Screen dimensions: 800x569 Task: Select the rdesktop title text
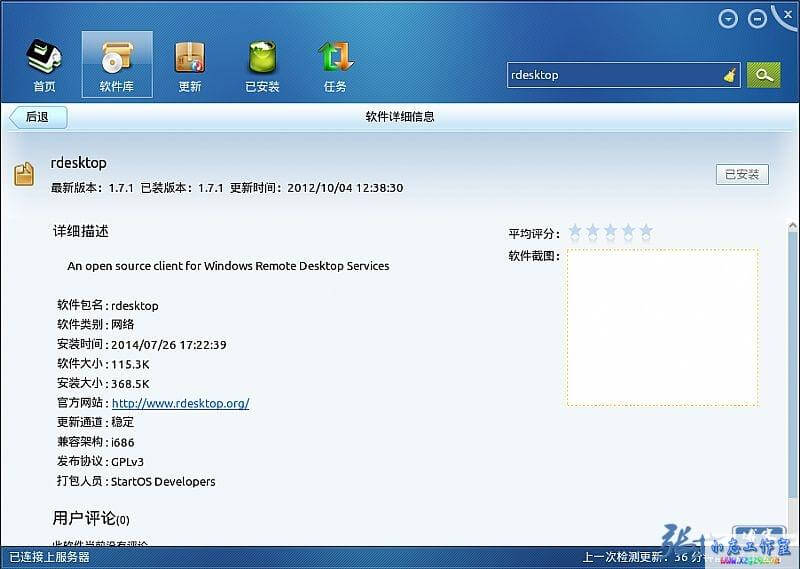click(79, 163)
